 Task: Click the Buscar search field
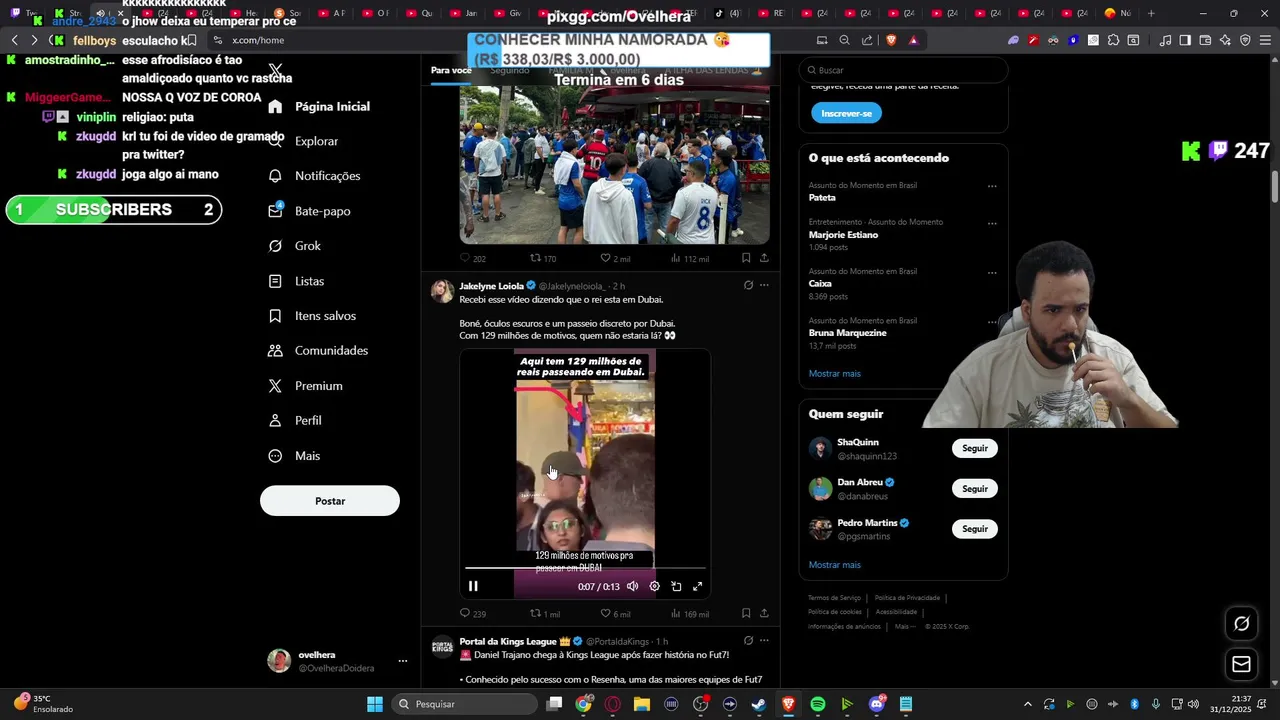[x=903, y=70]
